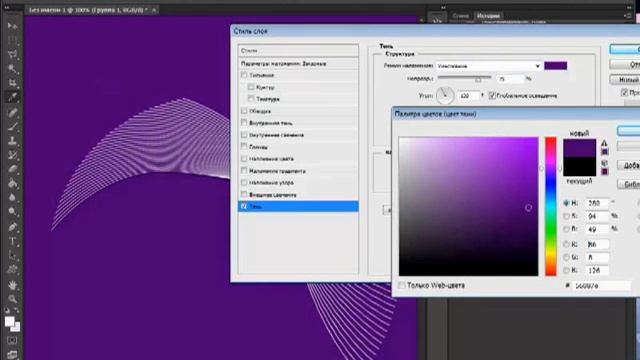The image size is (640, 360).
Task: Click the web-safe color cube icon
Action: coord(604,163)
